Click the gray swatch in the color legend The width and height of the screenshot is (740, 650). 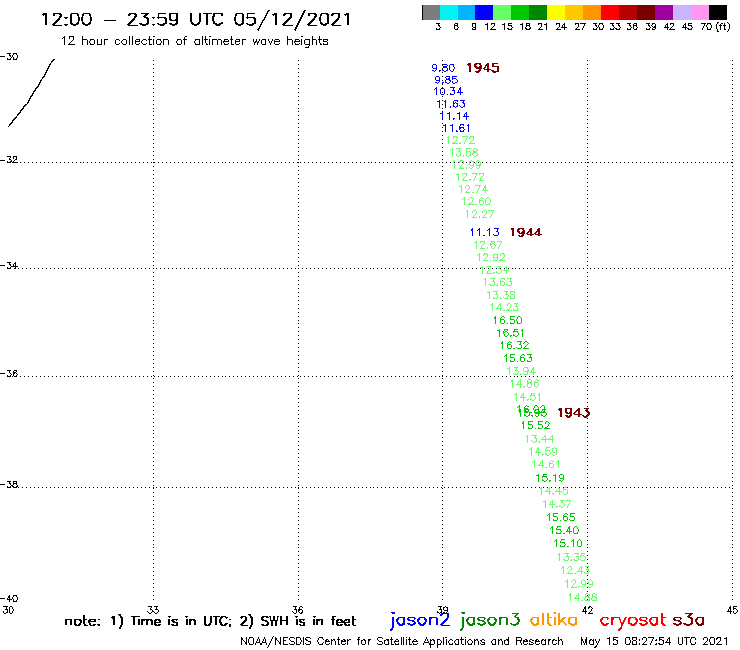click(x=431, y=12)
